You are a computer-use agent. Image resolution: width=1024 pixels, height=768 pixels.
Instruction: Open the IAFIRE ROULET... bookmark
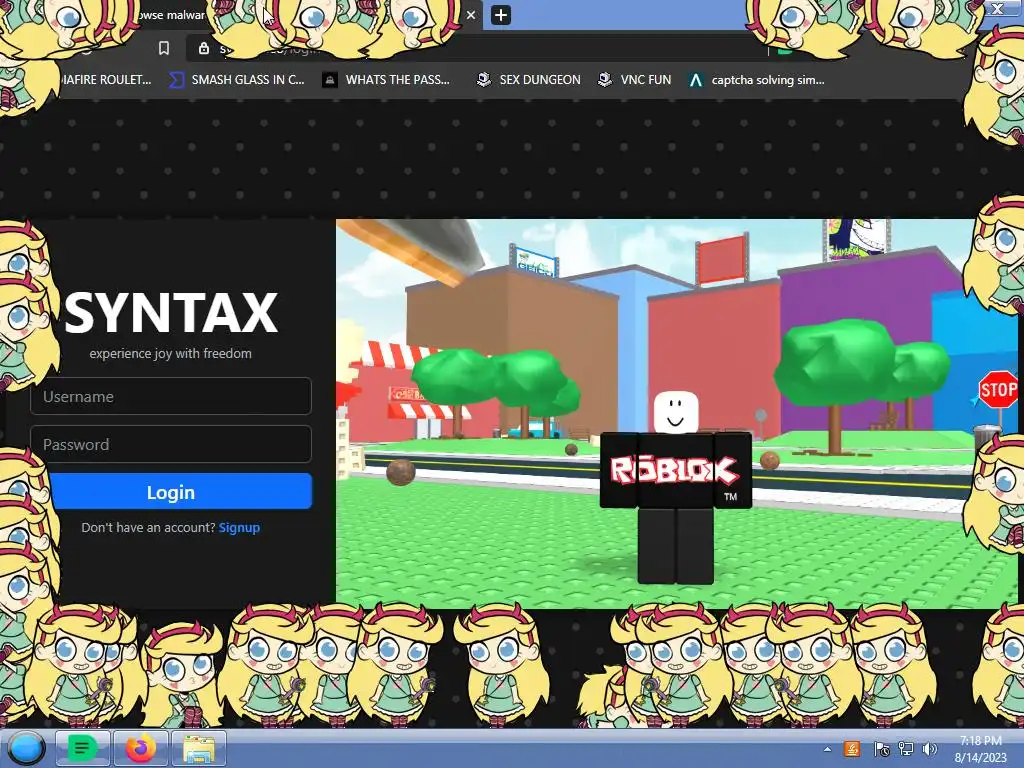[x=104, y=80]
